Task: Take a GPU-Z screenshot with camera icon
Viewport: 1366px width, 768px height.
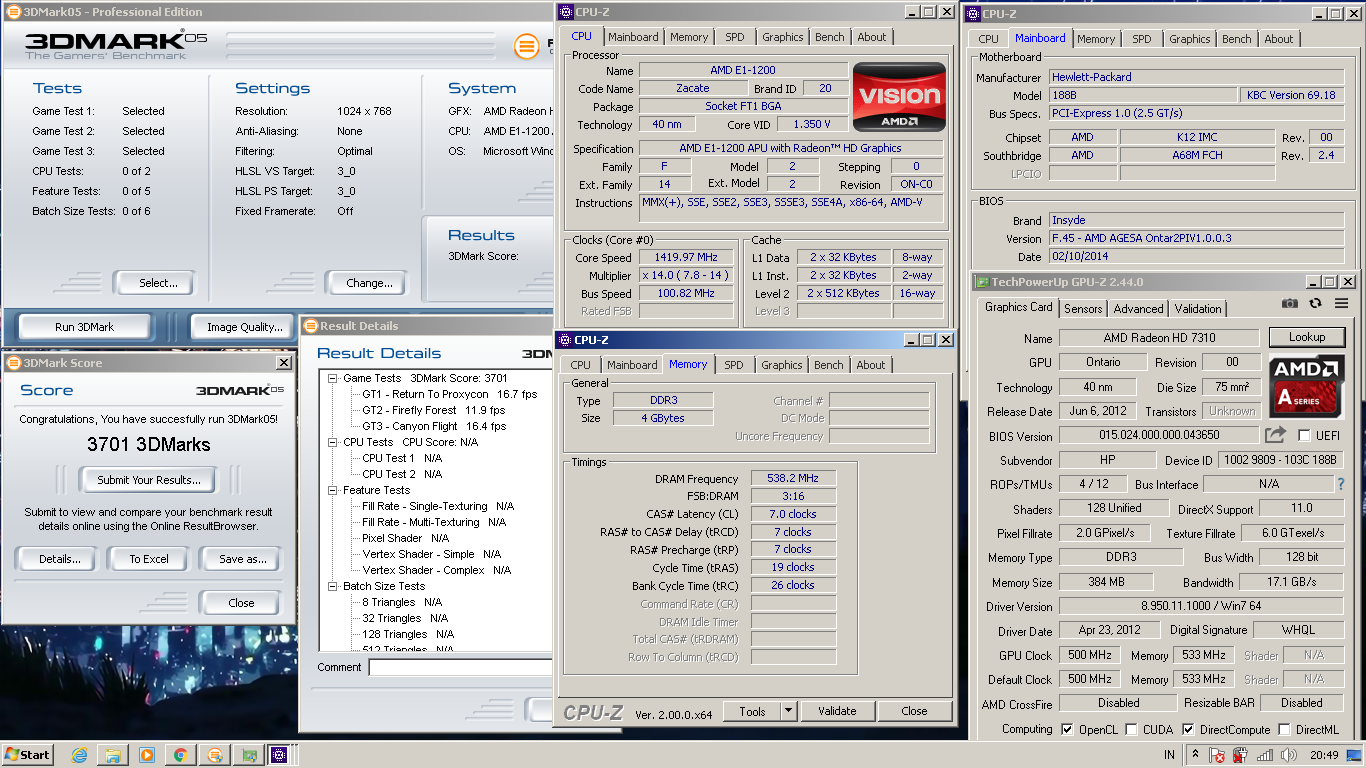Action: [x=1290, y=303]
